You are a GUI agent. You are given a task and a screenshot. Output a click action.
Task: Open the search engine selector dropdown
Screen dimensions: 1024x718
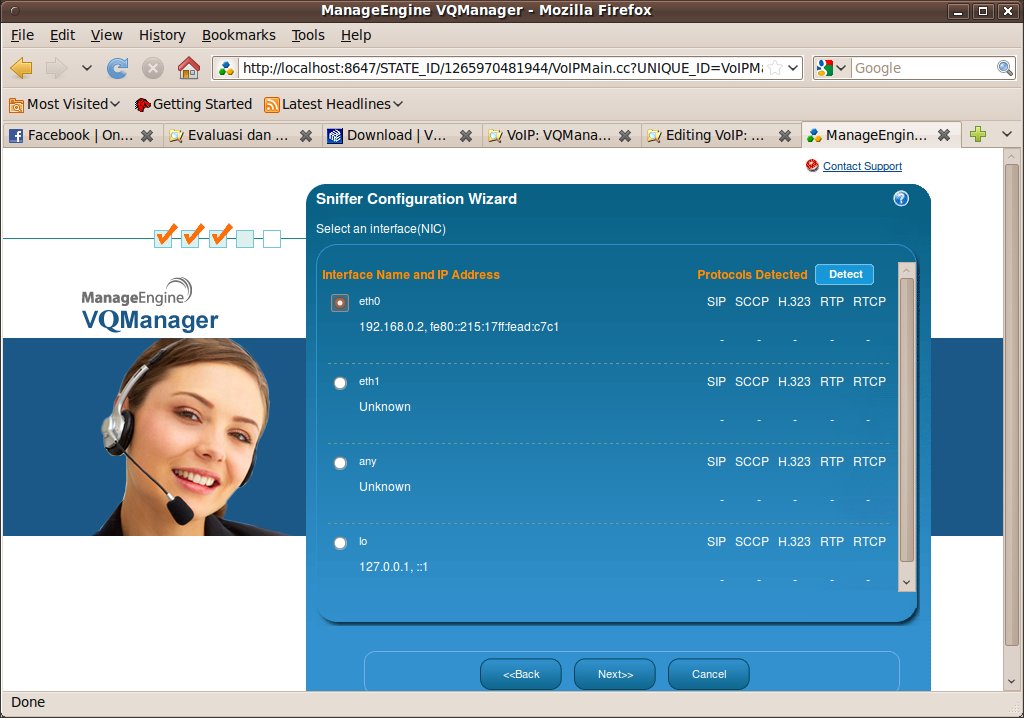tap(831, 67)
